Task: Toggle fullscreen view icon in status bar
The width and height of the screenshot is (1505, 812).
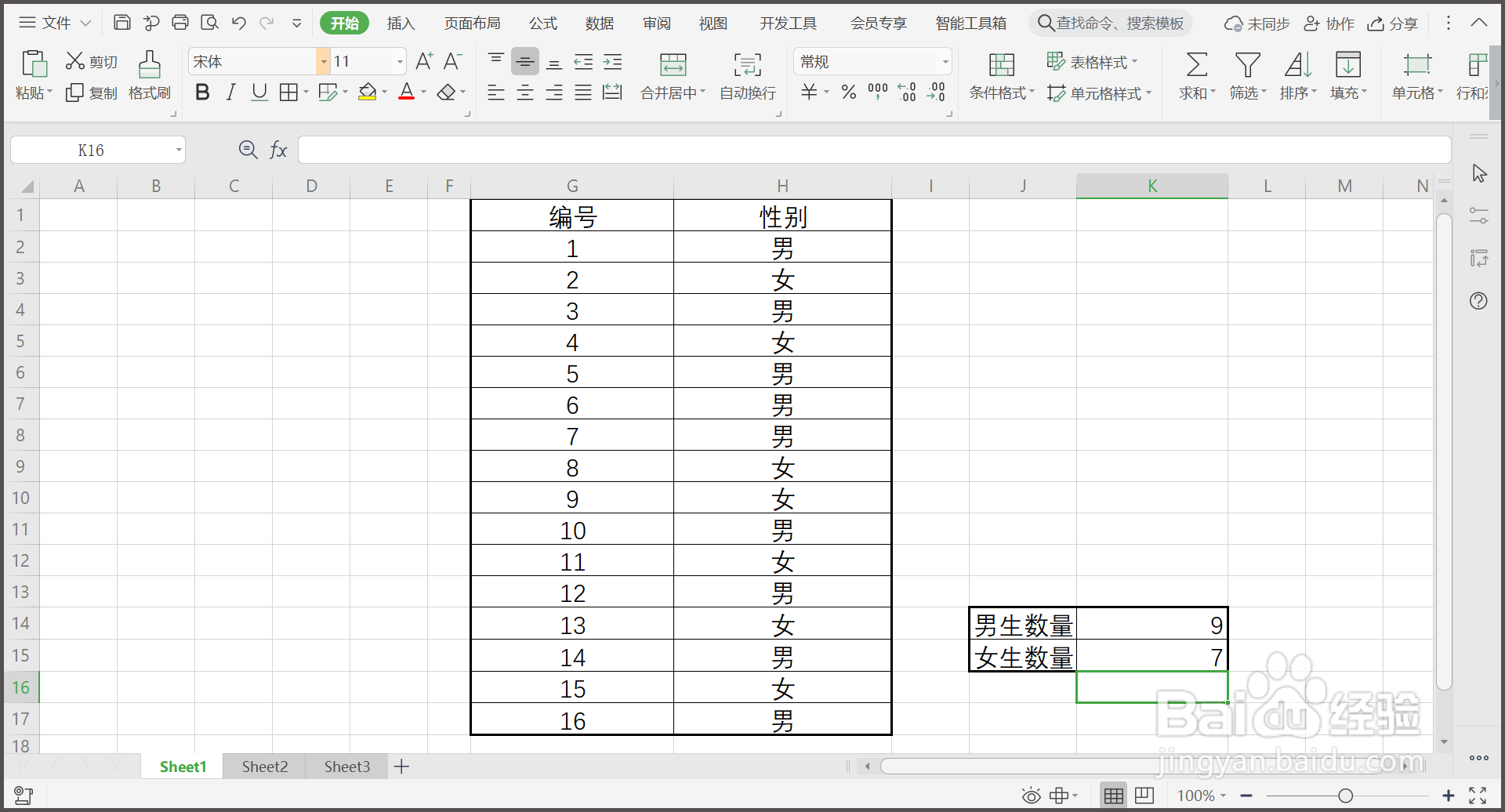Action: point(1478,796)
